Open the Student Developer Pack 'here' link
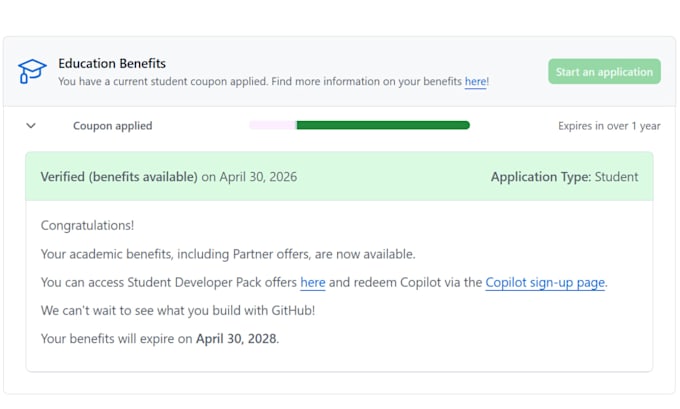 pos(313,282)
